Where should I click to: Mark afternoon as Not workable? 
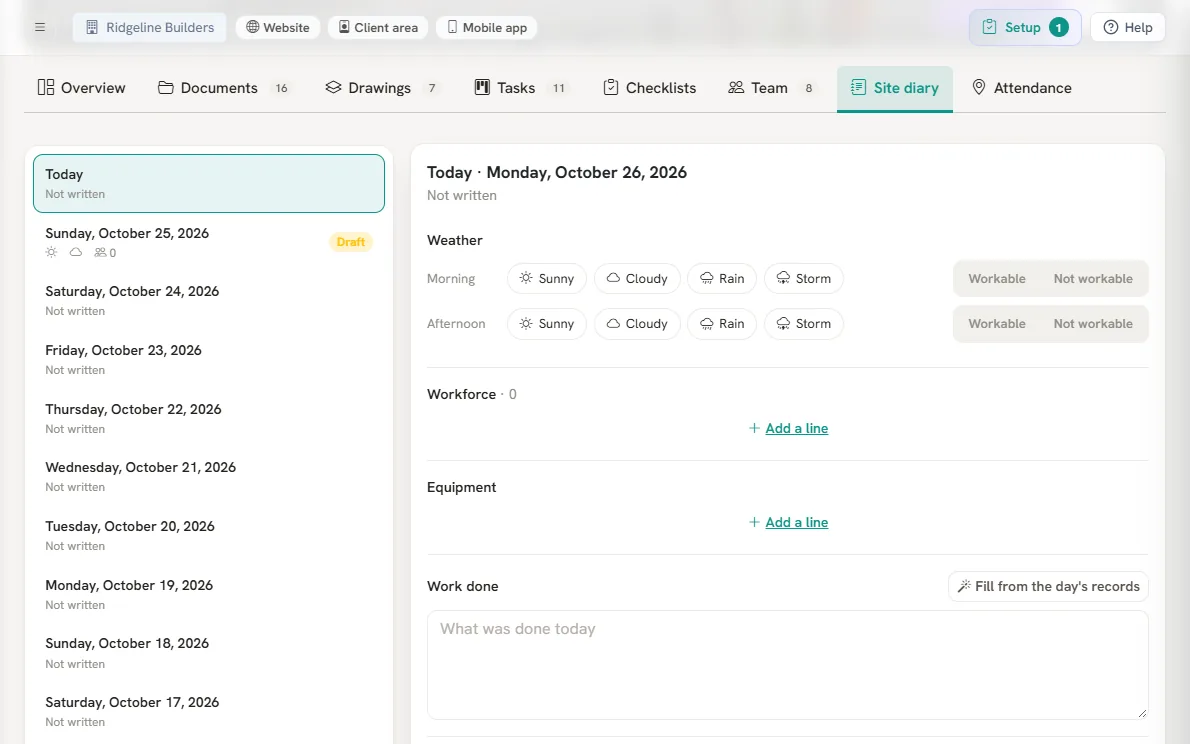coord(1093,323)
